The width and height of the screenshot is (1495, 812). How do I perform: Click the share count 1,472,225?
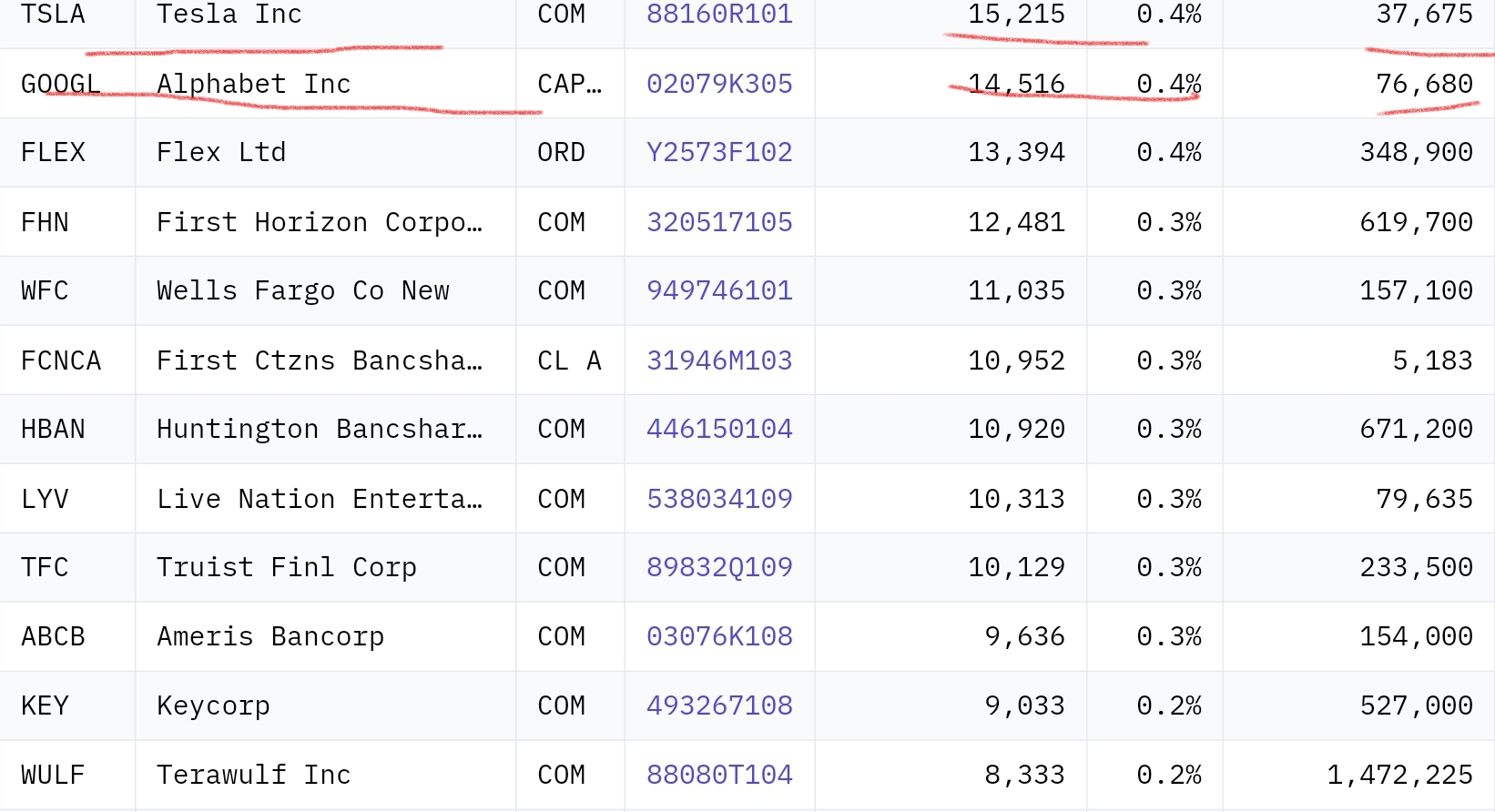[1399, 775]
